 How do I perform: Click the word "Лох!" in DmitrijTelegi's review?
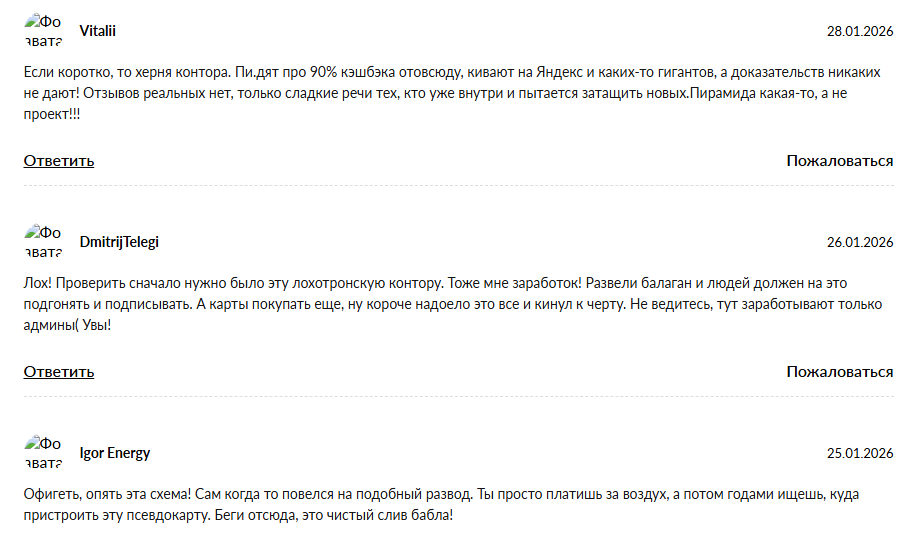click(37, 284)
